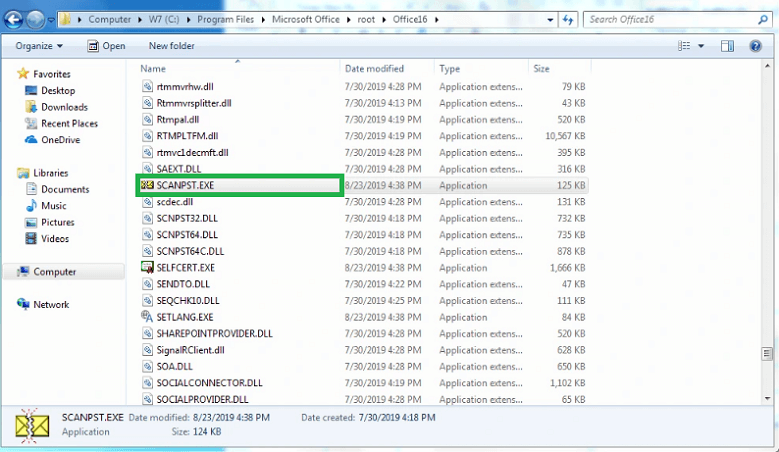779x452 pixels.
Task: Open Music library
Action: pyautogui.click(x=53, y=206)
